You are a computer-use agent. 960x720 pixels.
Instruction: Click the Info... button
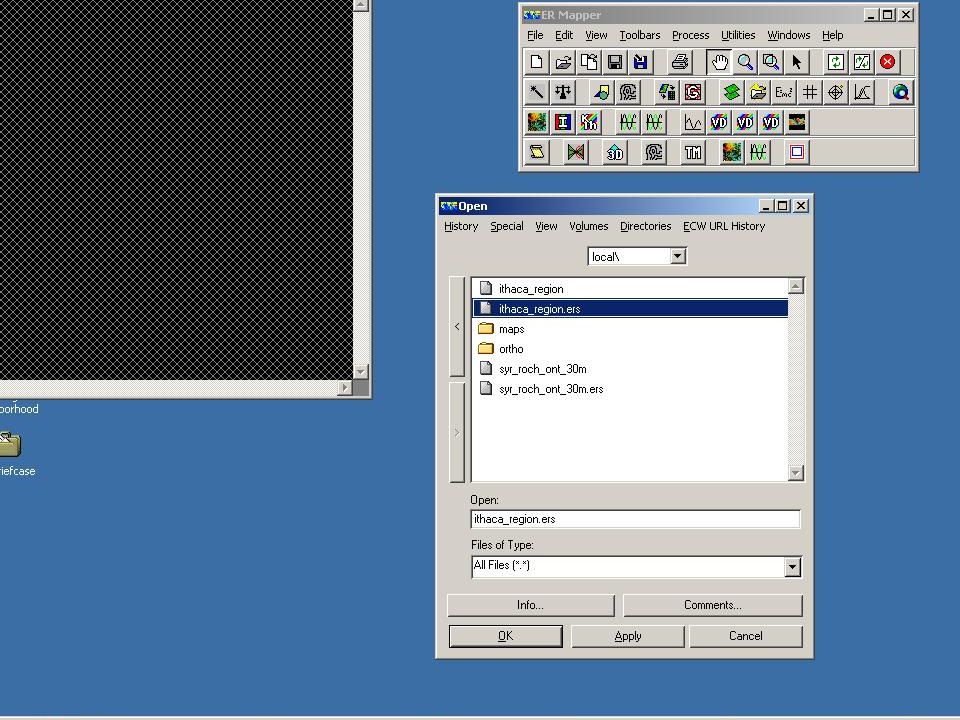531,605
